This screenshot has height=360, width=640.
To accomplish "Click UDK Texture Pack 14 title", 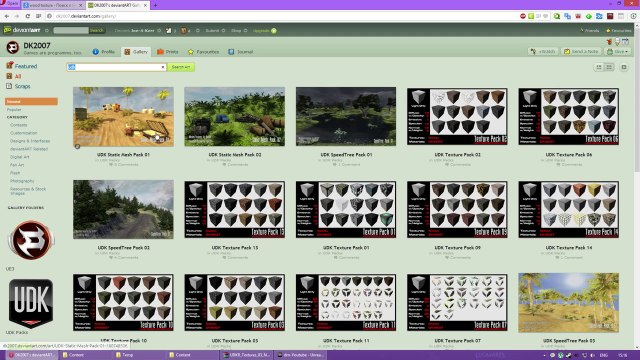I will pyautogui.click(x=569, y=248).
